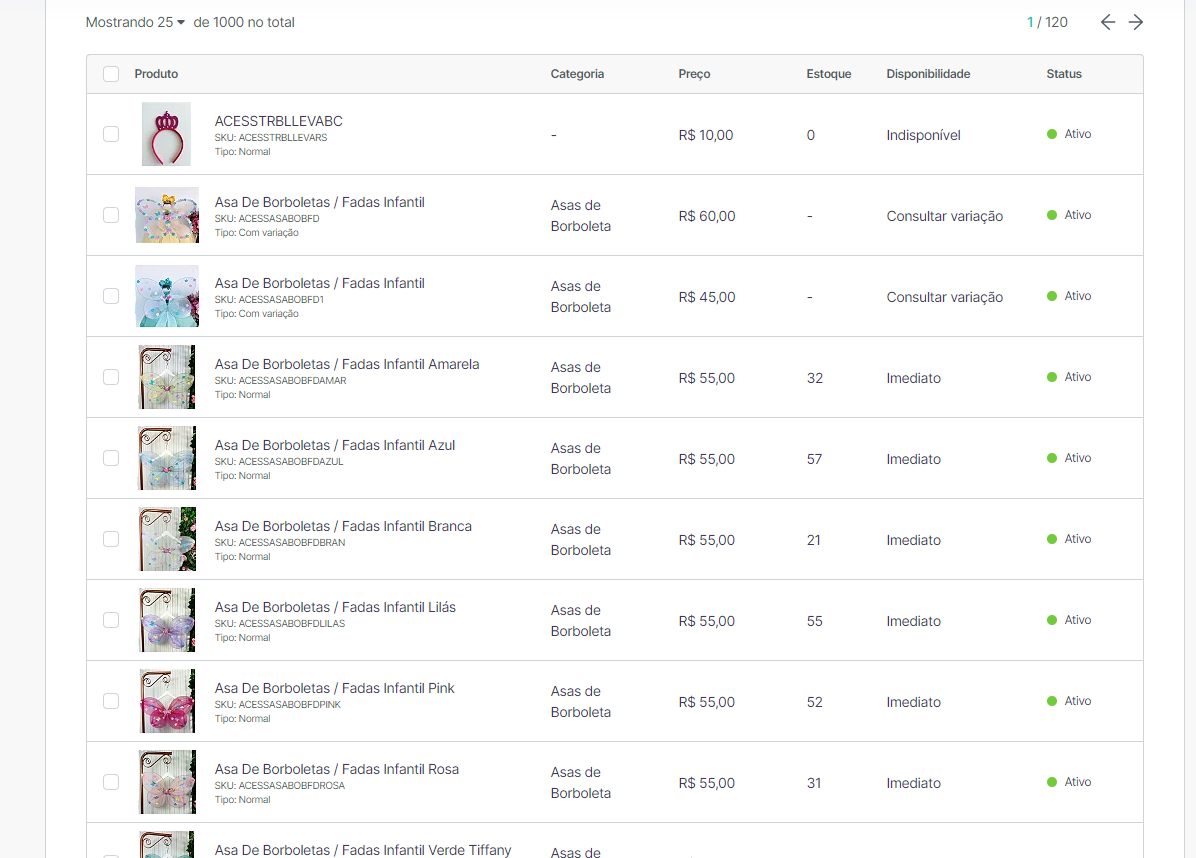Click the Preço column header
The image size is (1196, 858).
(694, 74)
